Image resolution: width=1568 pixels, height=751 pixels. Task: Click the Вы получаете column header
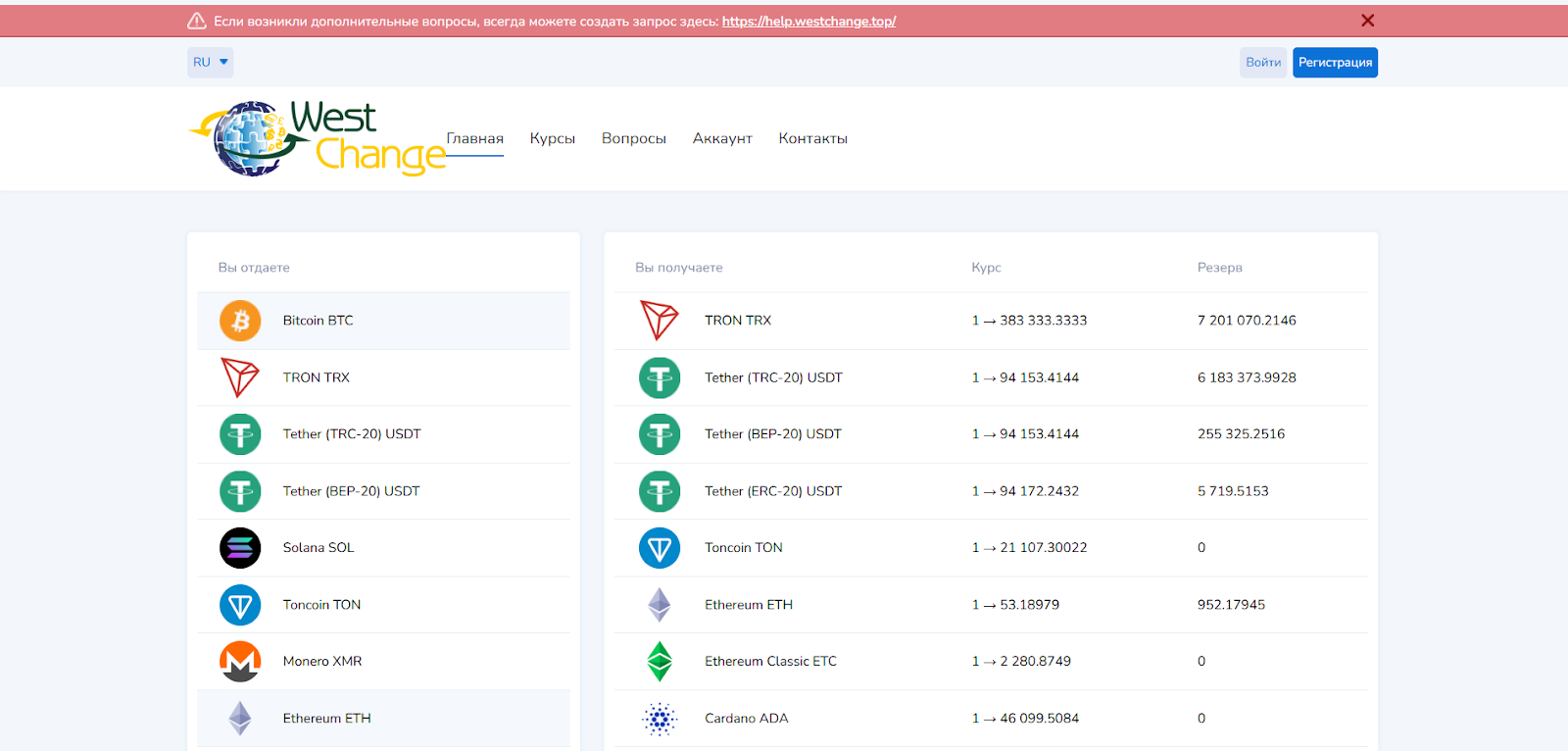pos(679,268)
